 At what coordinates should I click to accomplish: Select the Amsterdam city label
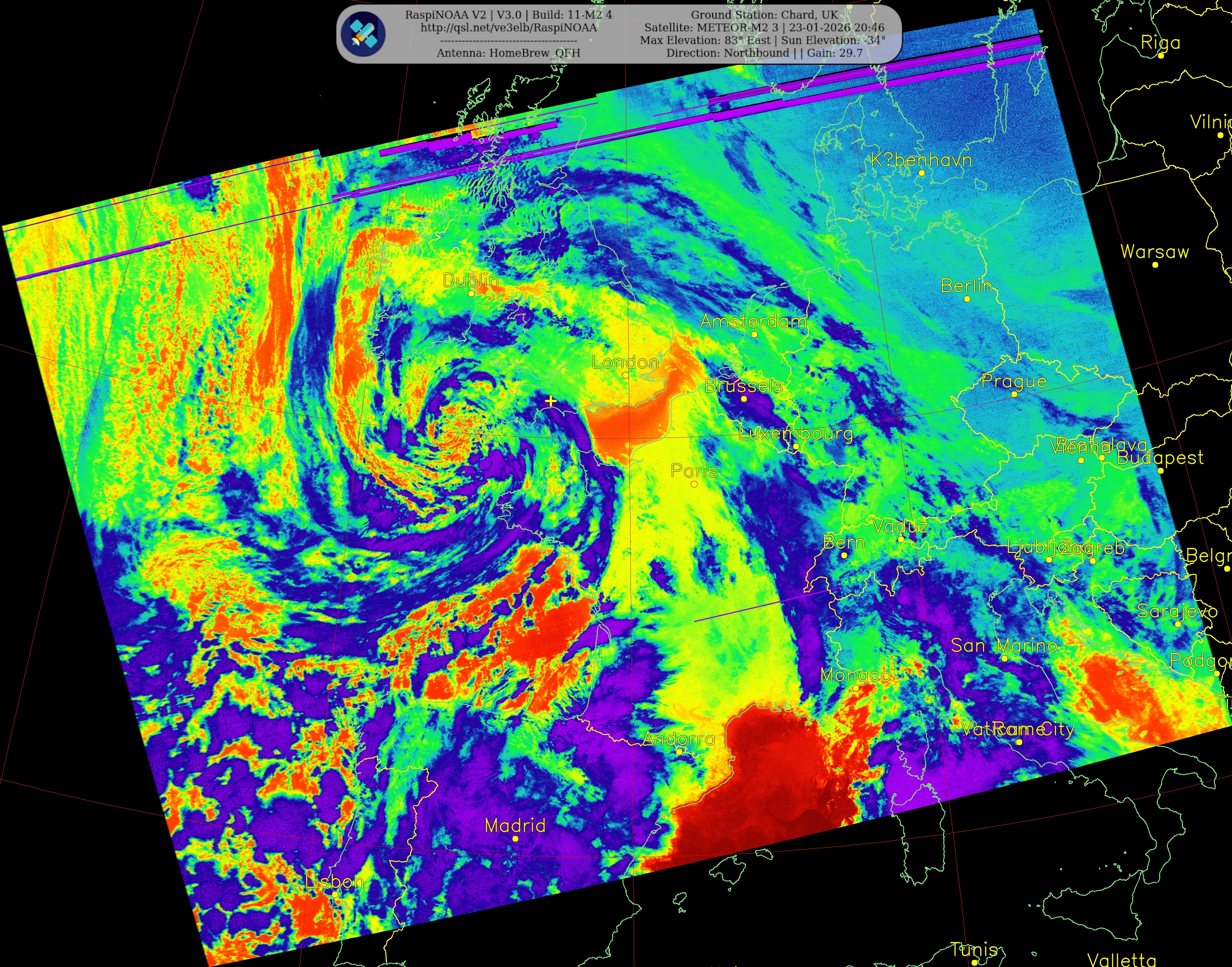pyautogui.click(x=753, y=322)
